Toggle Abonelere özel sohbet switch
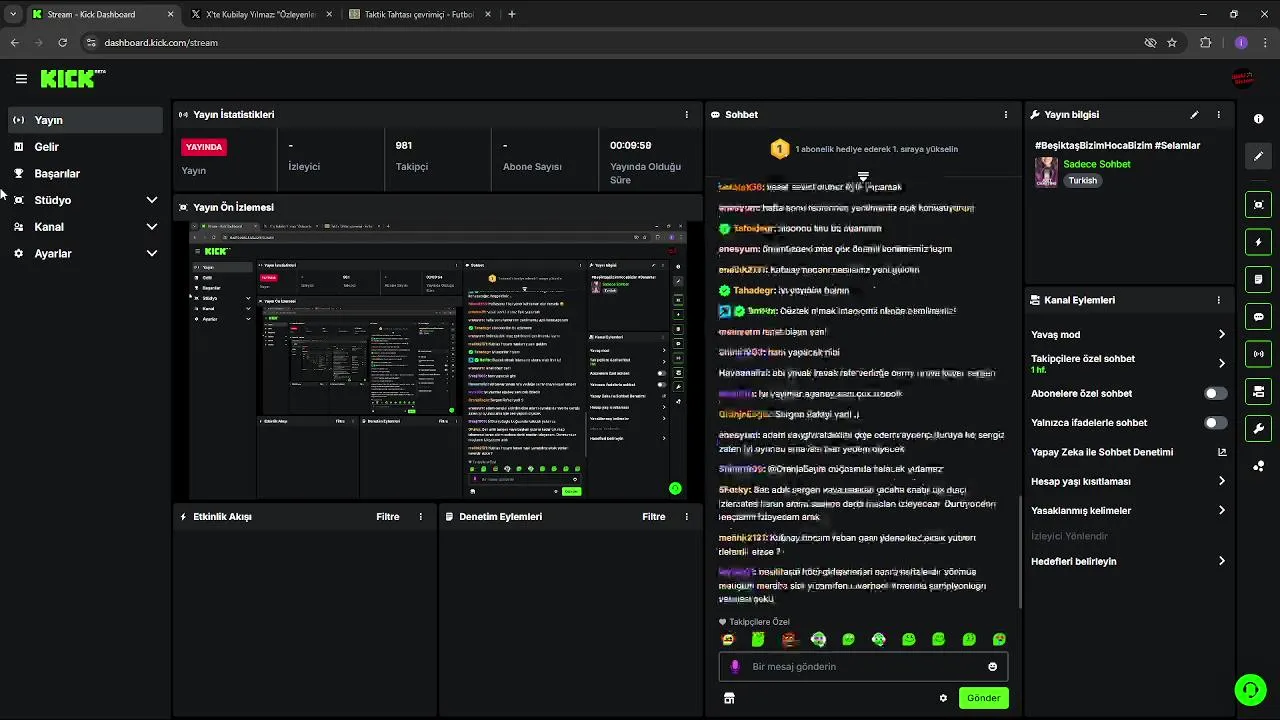This screenshot has height=720, width=1280. coord(1215,394)
